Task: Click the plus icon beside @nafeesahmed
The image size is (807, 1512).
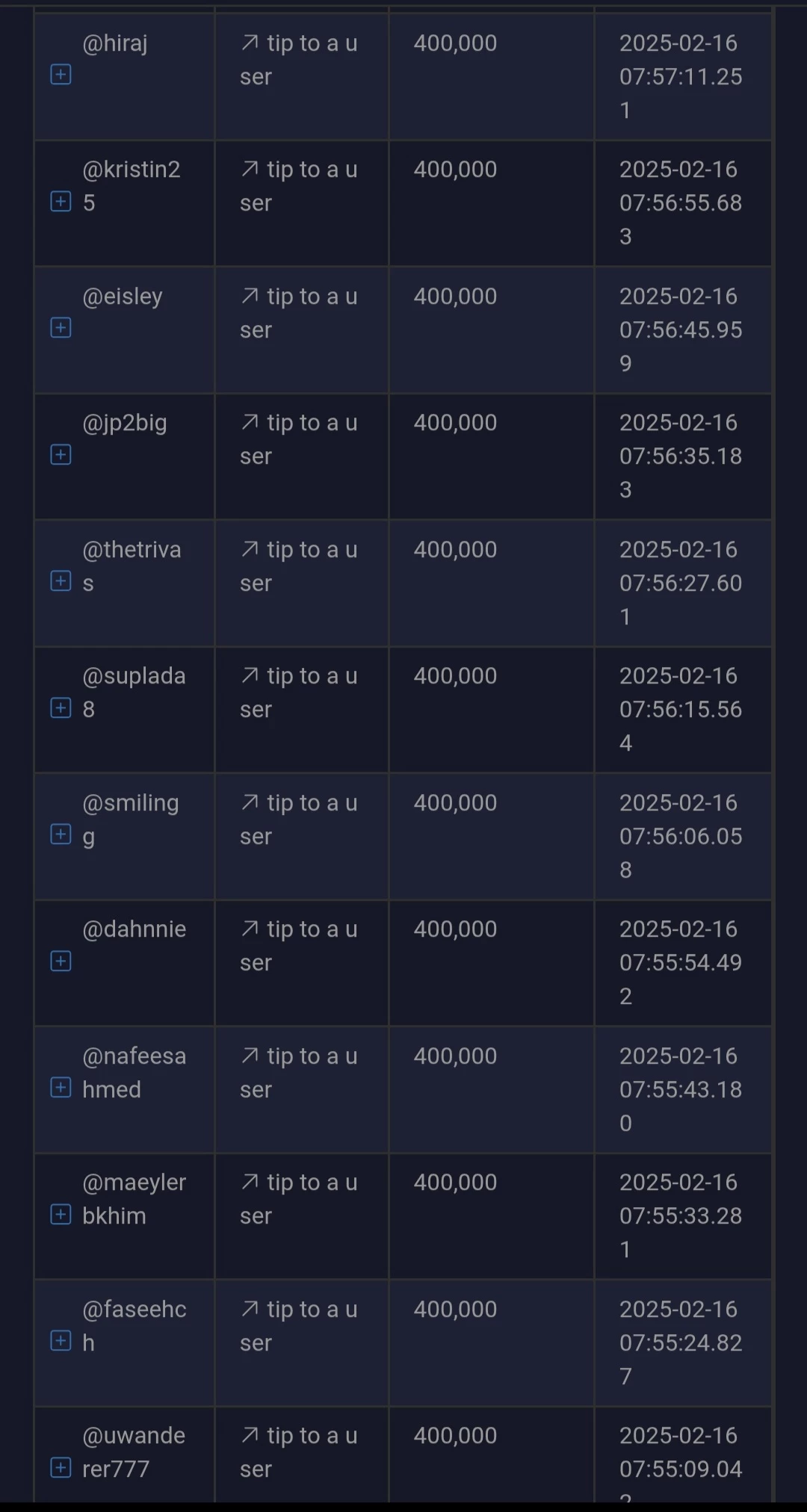Action: pos(61,1088)
